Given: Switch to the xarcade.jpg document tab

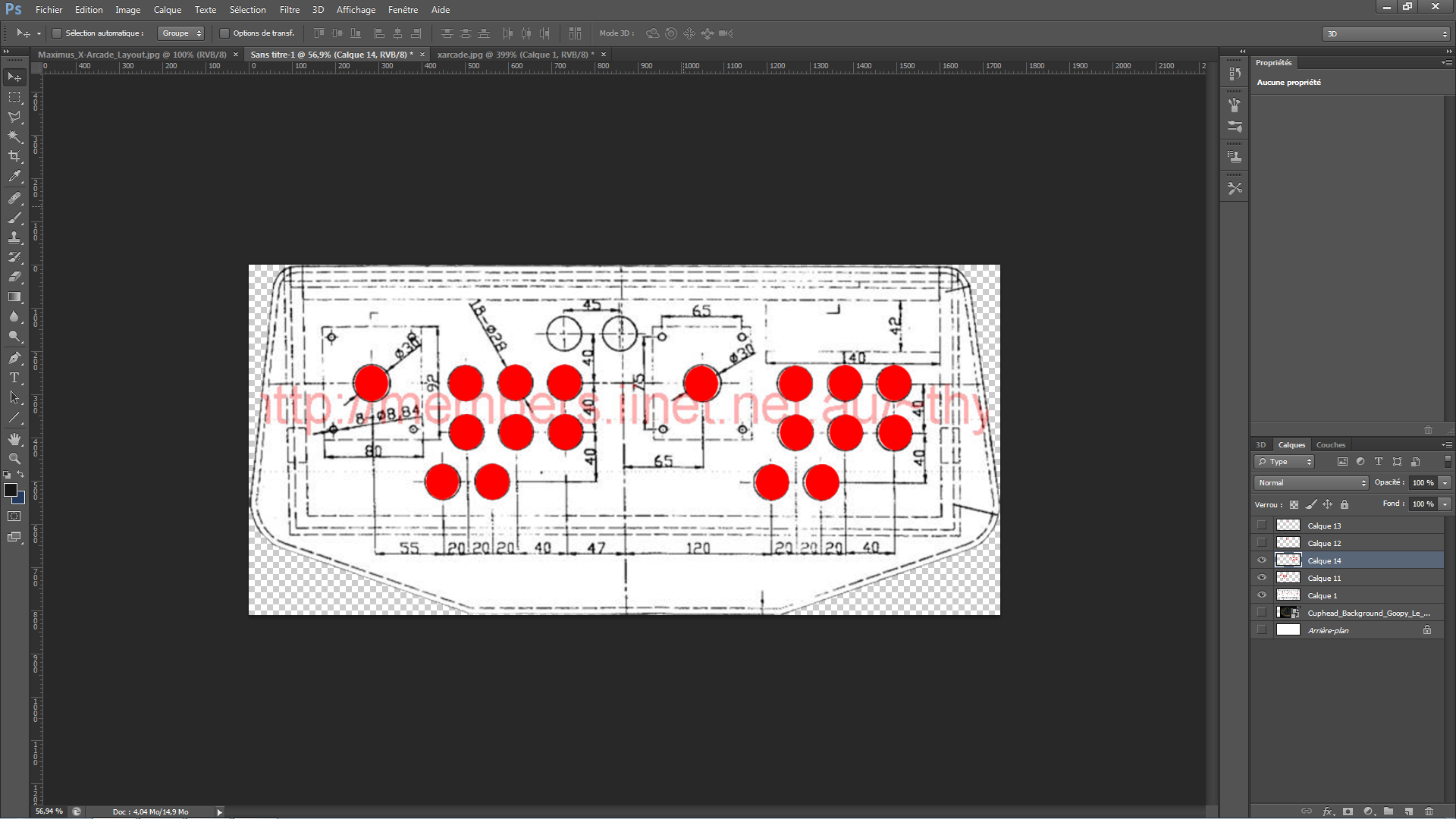Looking at the screenshot, I should [x=516, y=55].
